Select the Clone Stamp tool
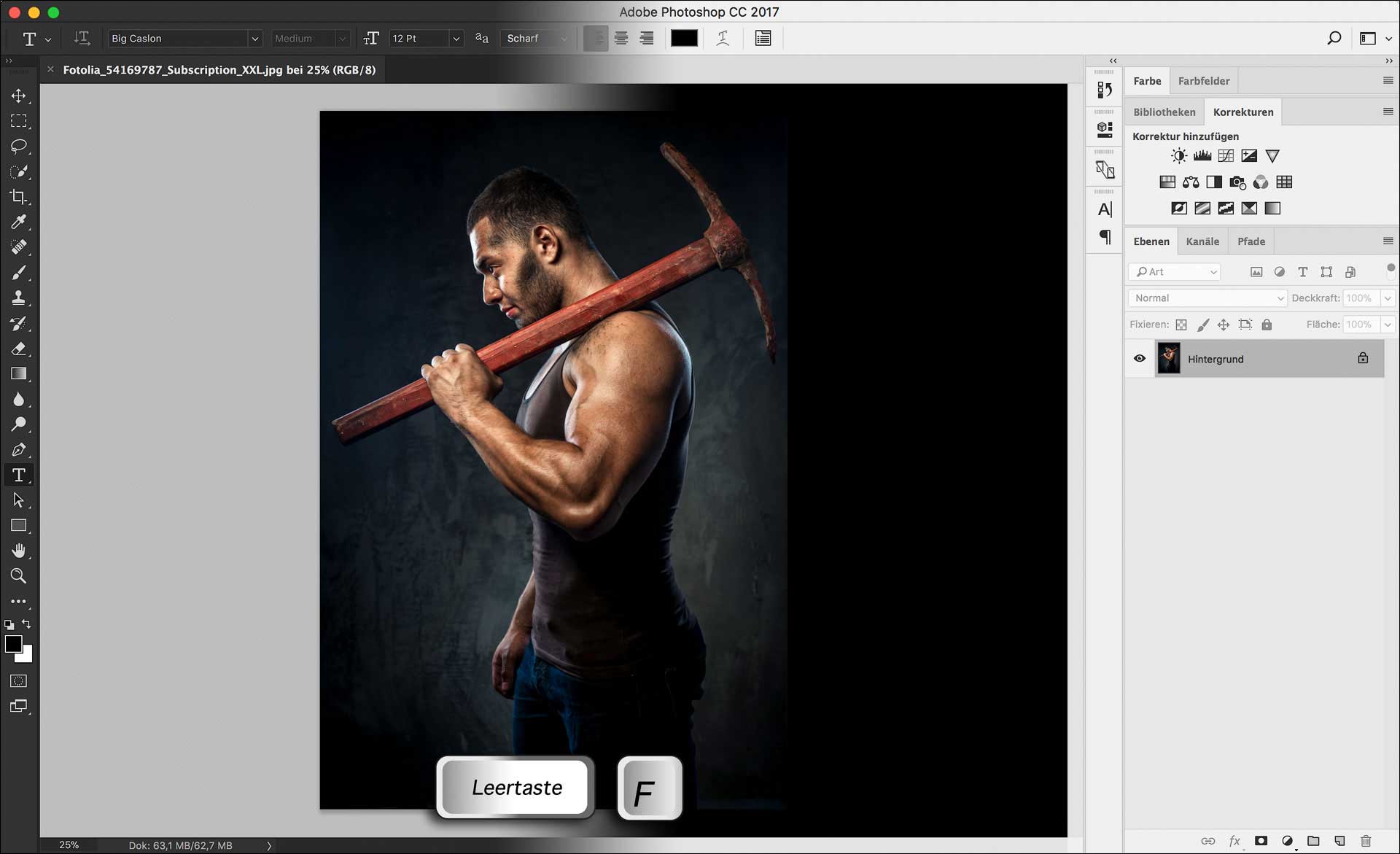This screenshot has height=854, width=1400. [x=19, y=298]
